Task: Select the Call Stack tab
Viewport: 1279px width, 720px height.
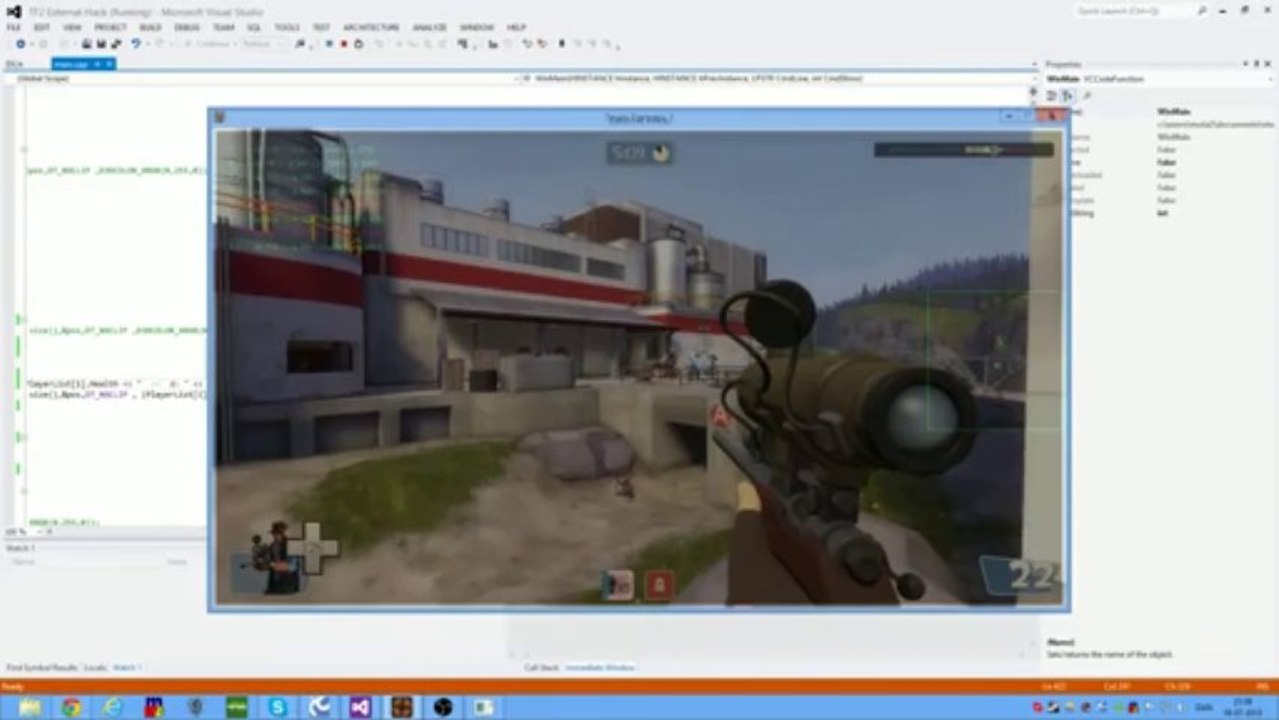Action: click(x=542, y=667)
